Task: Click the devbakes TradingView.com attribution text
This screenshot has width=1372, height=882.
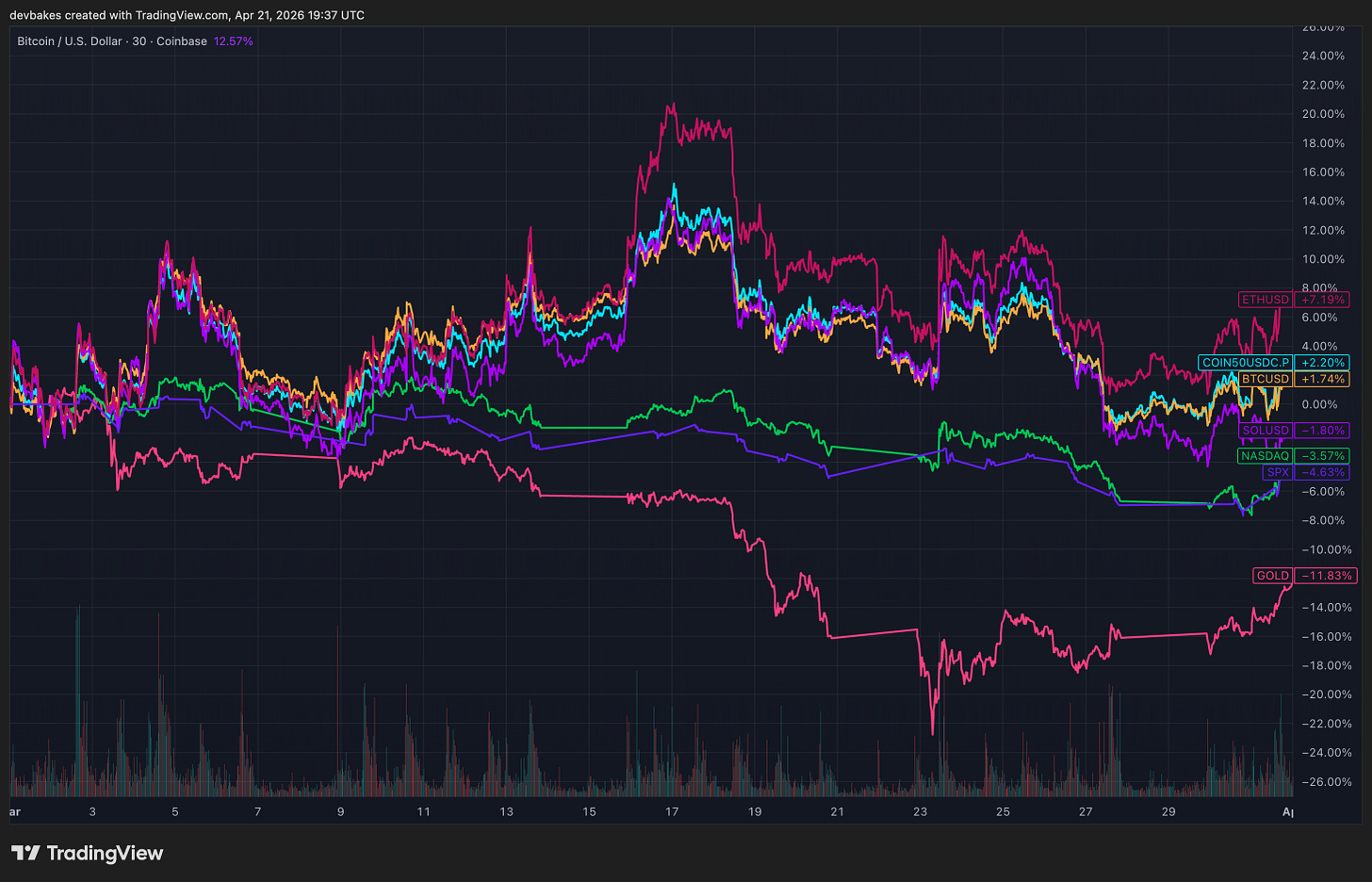Action: pyautogui.click(x=187, y=15)
